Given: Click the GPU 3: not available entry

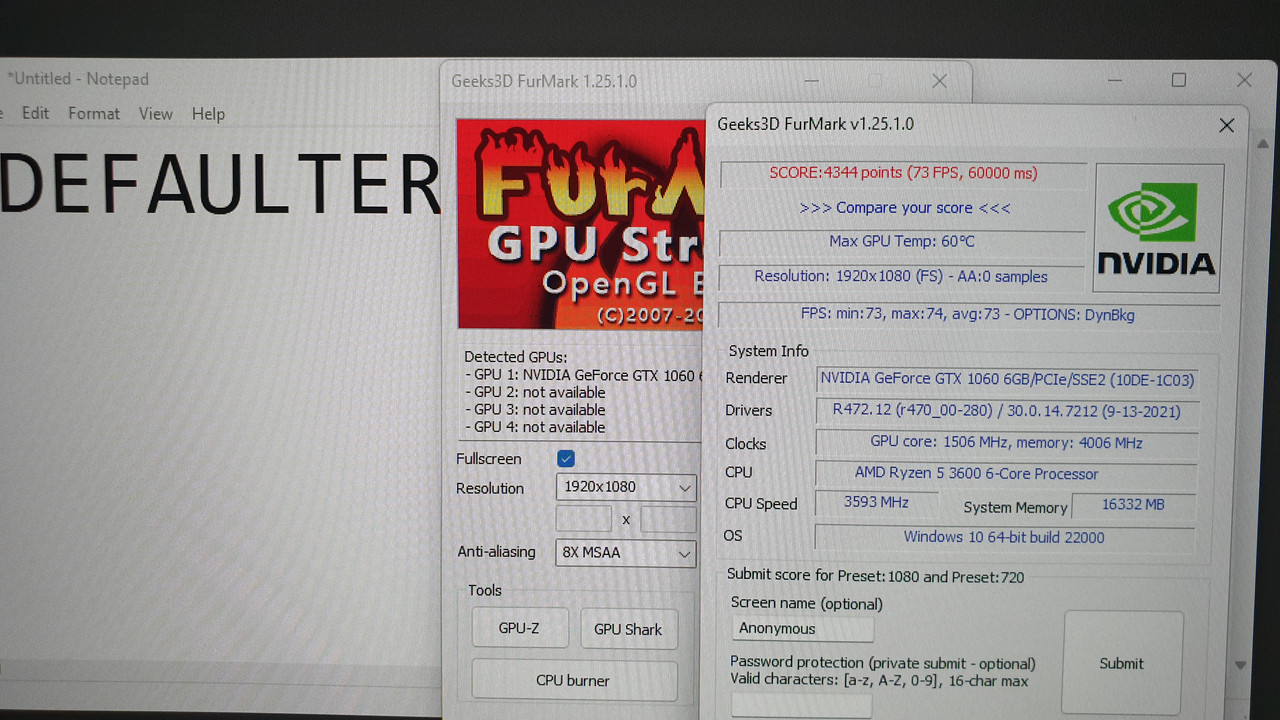Looking at the screenshot, I should coord(535,410).
